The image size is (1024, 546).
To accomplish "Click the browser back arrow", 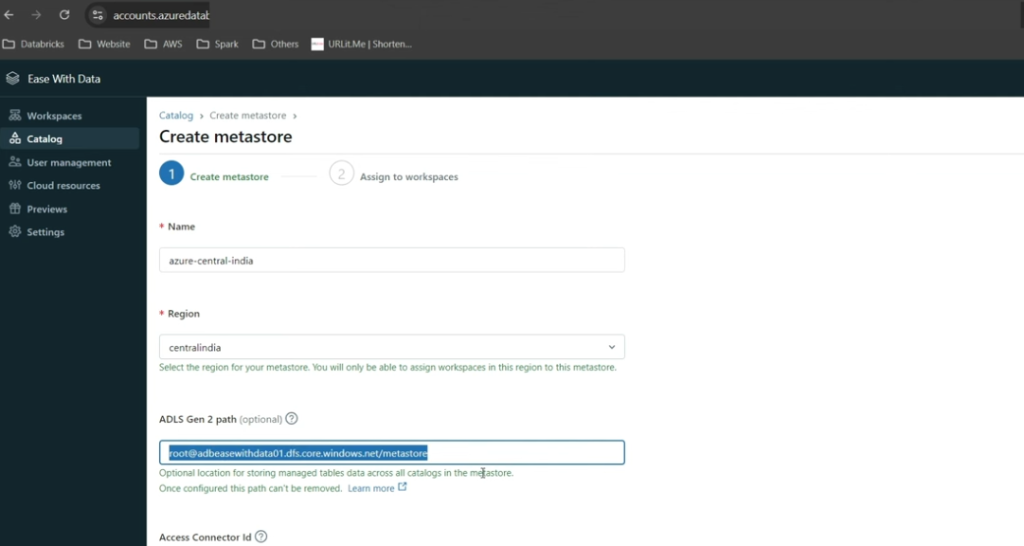I will [9, 15].
